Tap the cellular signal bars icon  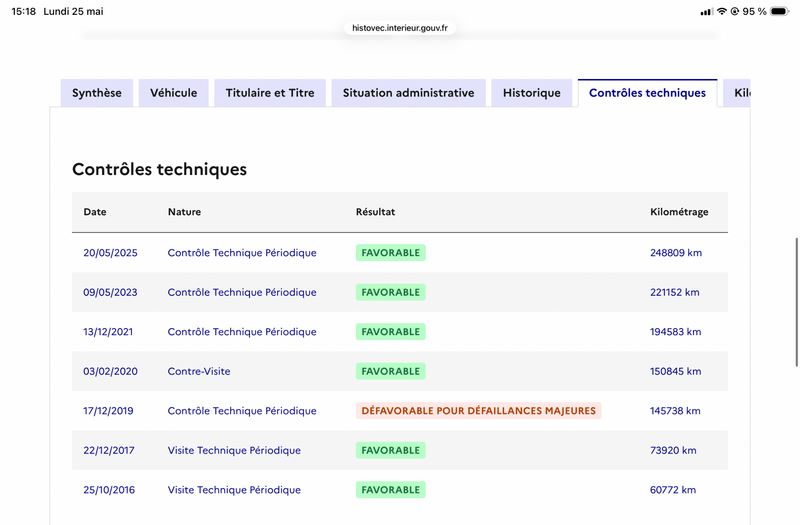click(707, 12)
